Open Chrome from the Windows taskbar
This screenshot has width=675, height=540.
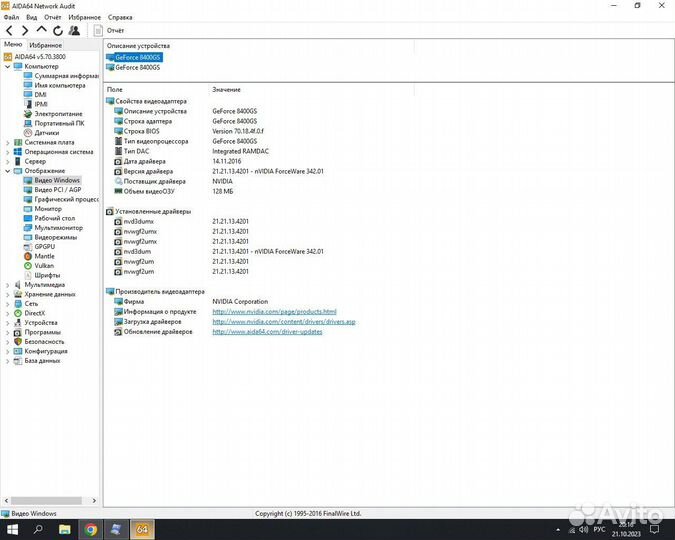pyautogui.click(x=91, y=528)
